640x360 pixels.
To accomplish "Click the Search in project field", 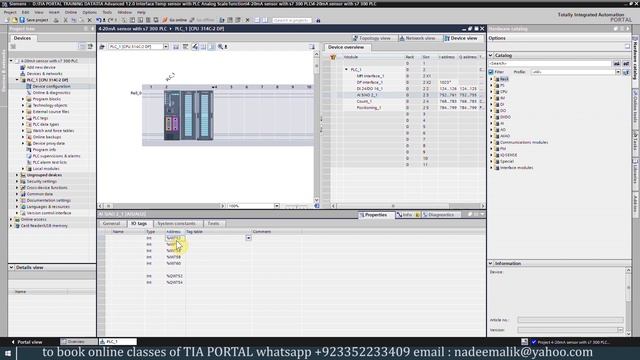I will click(x=292, y=20).
